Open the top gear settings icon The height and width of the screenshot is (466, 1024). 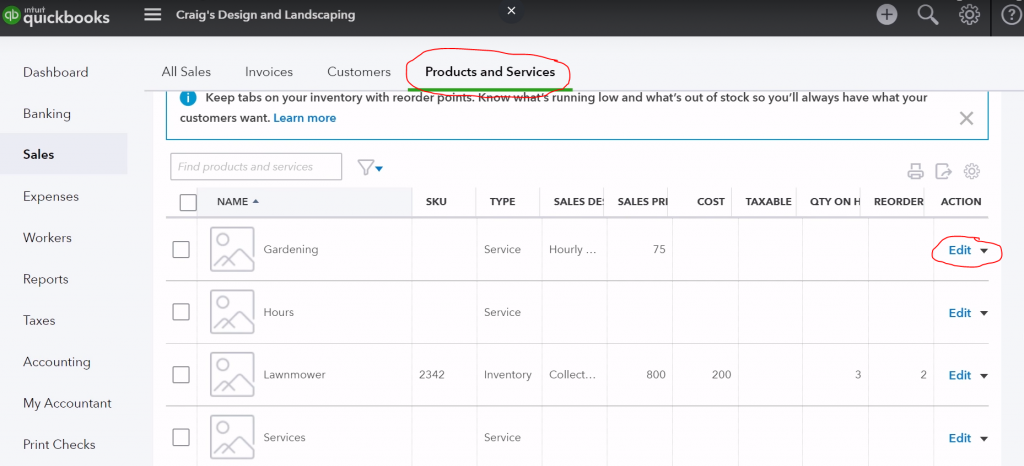pyautogui.click(x=969, y=15)
